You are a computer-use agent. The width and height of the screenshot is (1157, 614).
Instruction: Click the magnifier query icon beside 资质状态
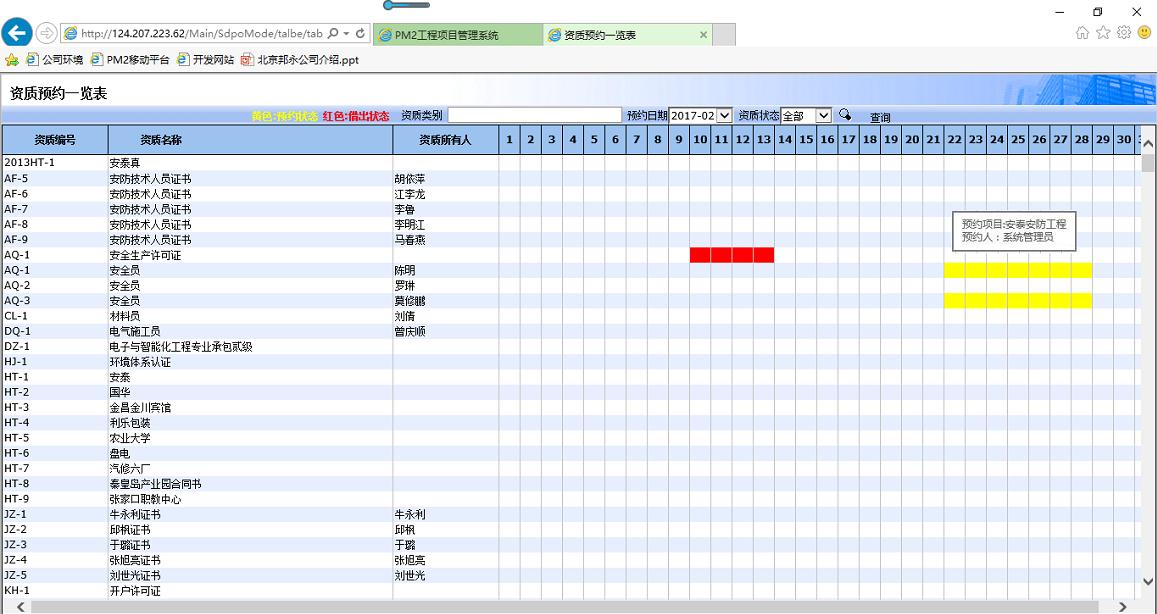[845, 115]
